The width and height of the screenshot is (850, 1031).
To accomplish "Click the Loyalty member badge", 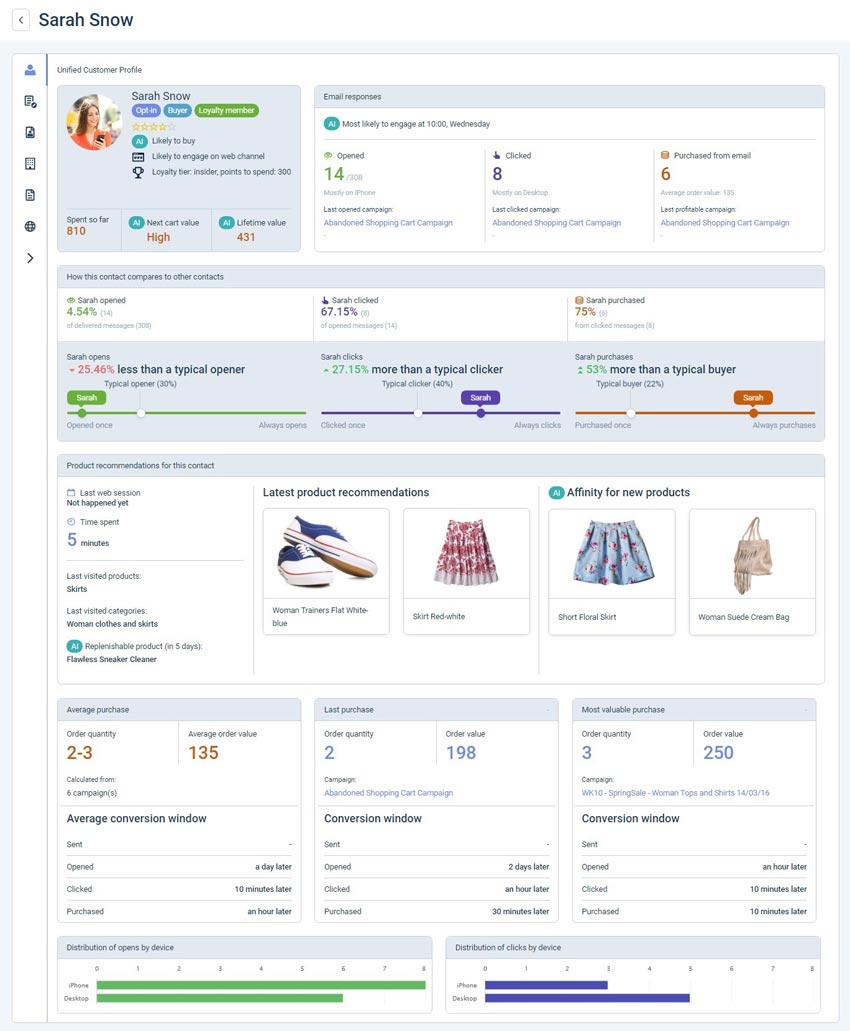I will pyautogui.click(x=226, y=111).
